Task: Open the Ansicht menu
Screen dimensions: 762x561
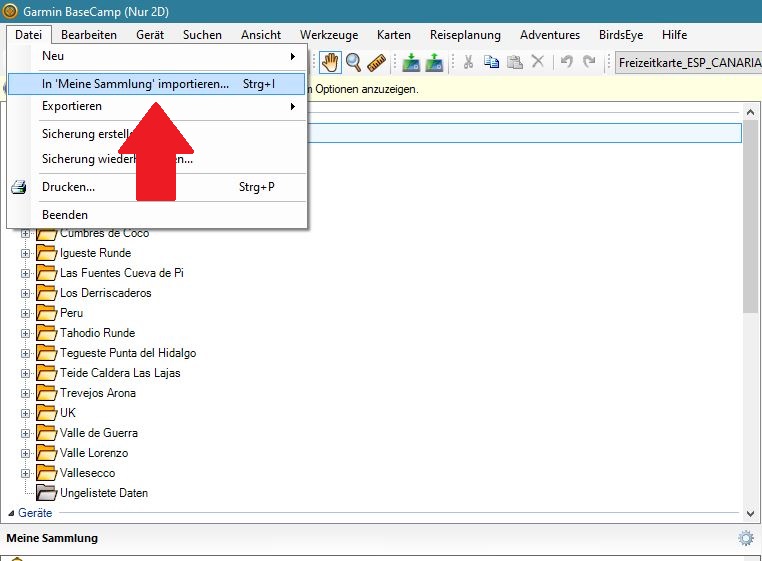Action: click(x=261, y=35)
